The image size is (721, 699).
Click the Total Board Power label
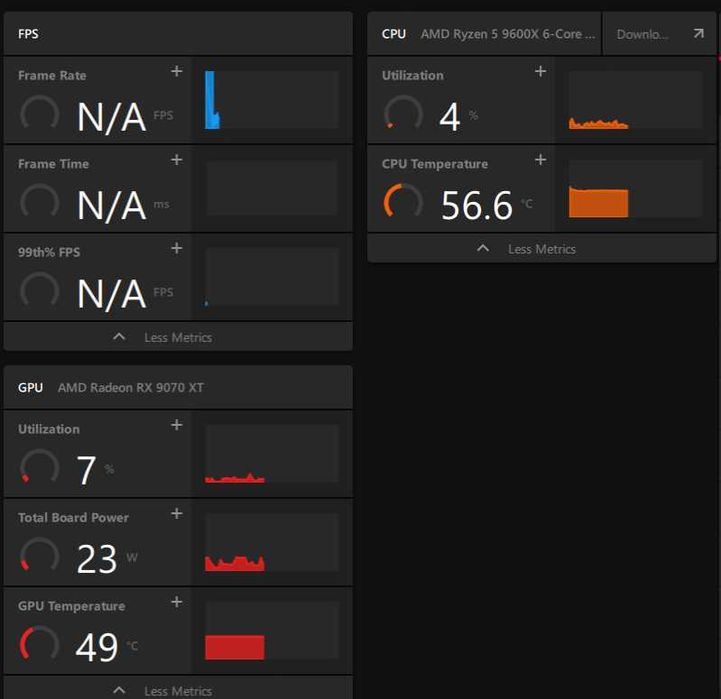tap(73, 517)
